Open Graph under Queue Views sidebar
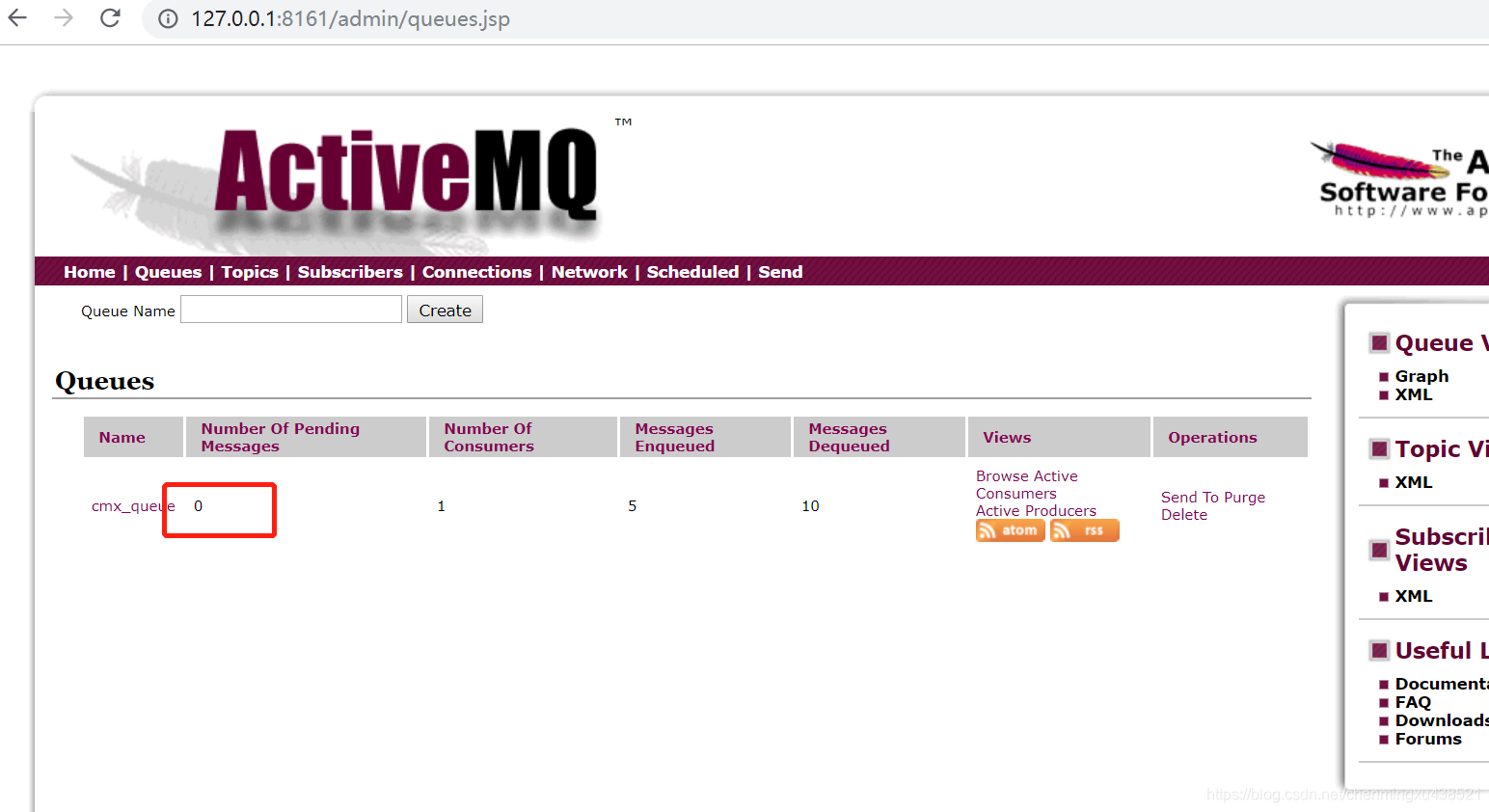This screenshot has width=1489, height=812. coord(1421,376)
